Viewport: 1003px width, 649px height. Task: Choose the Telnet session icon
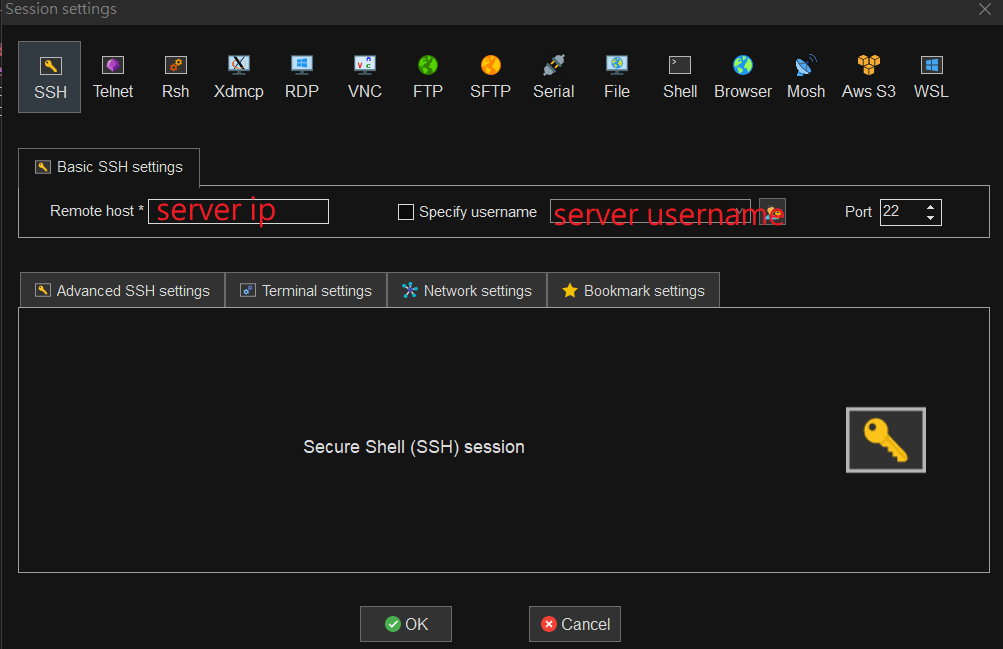tap(113, 76)
